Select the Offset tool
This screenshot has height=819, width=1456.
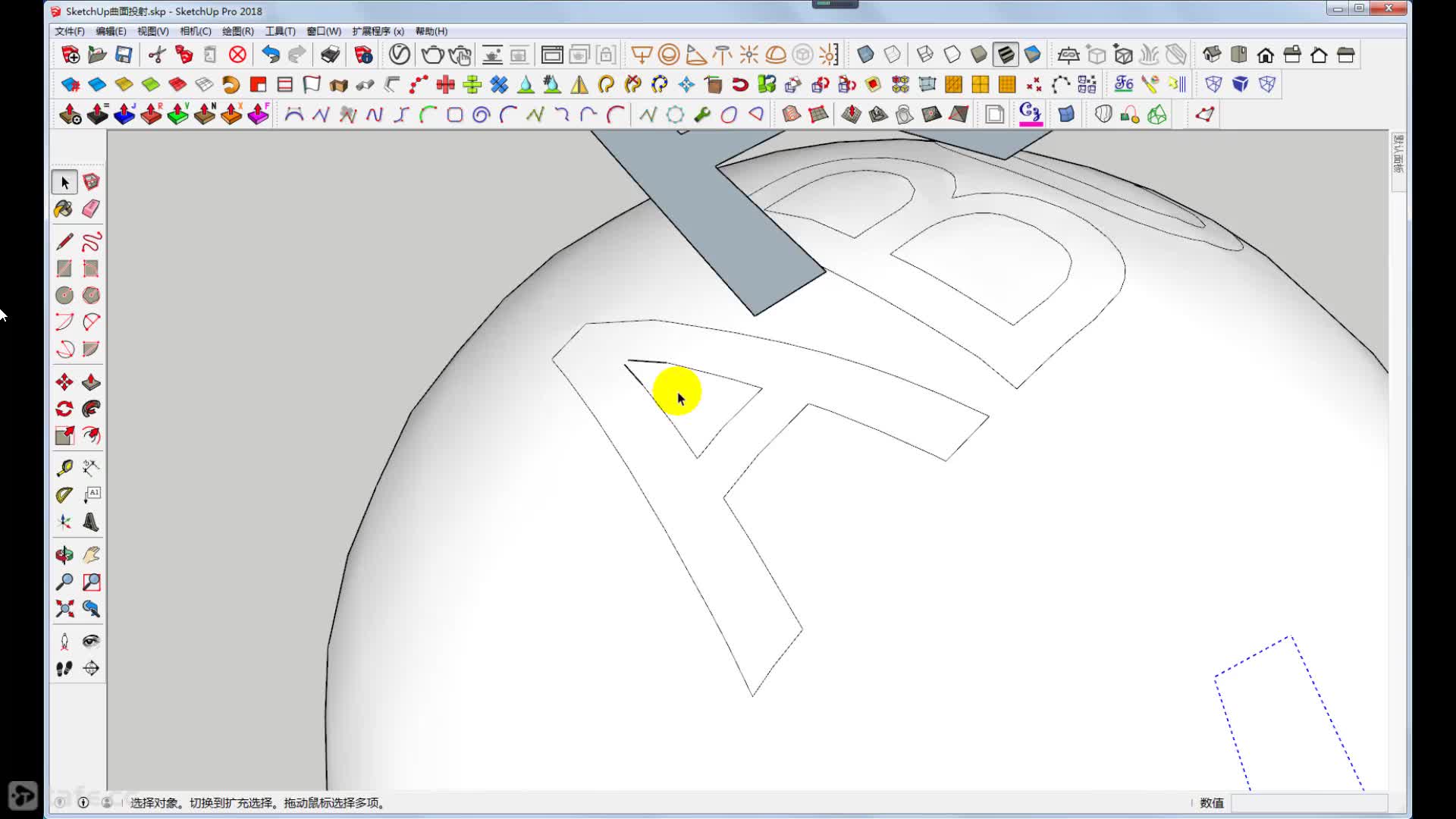[91, 435]
